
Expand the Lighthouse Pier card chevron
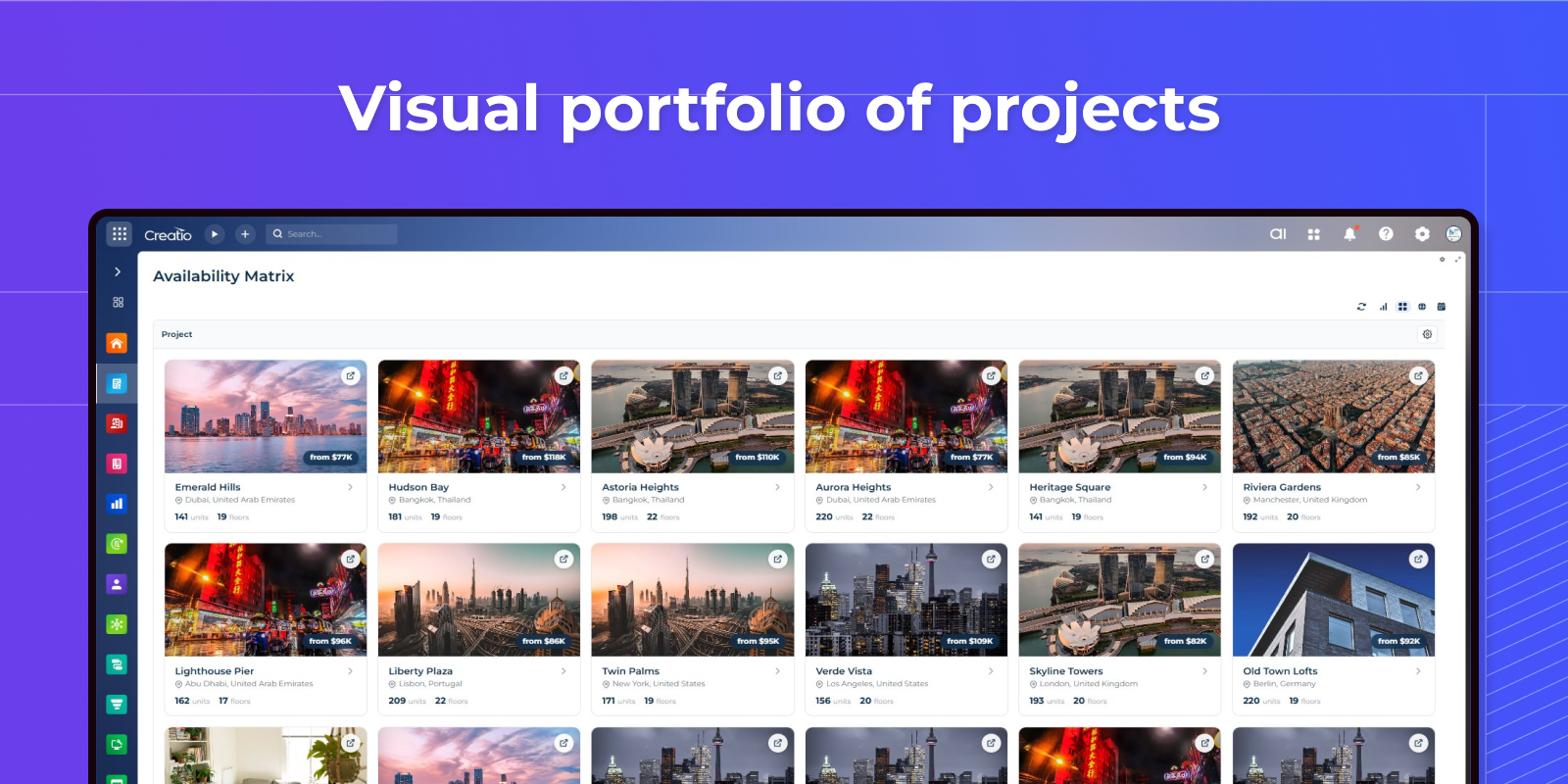350,671
